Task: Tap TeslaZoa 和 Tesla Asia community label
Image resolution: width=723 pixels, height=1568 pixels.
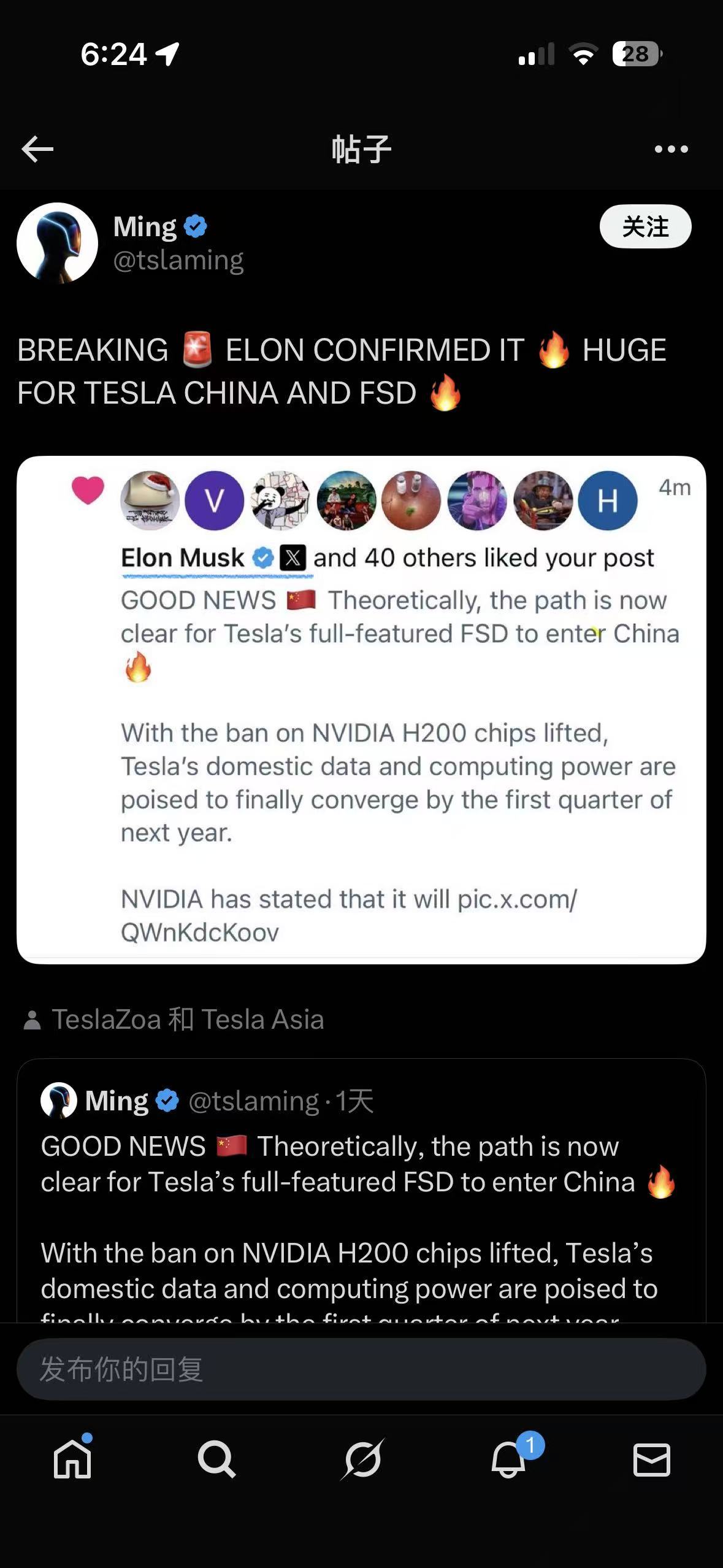Action: (x=186, y=1019)
